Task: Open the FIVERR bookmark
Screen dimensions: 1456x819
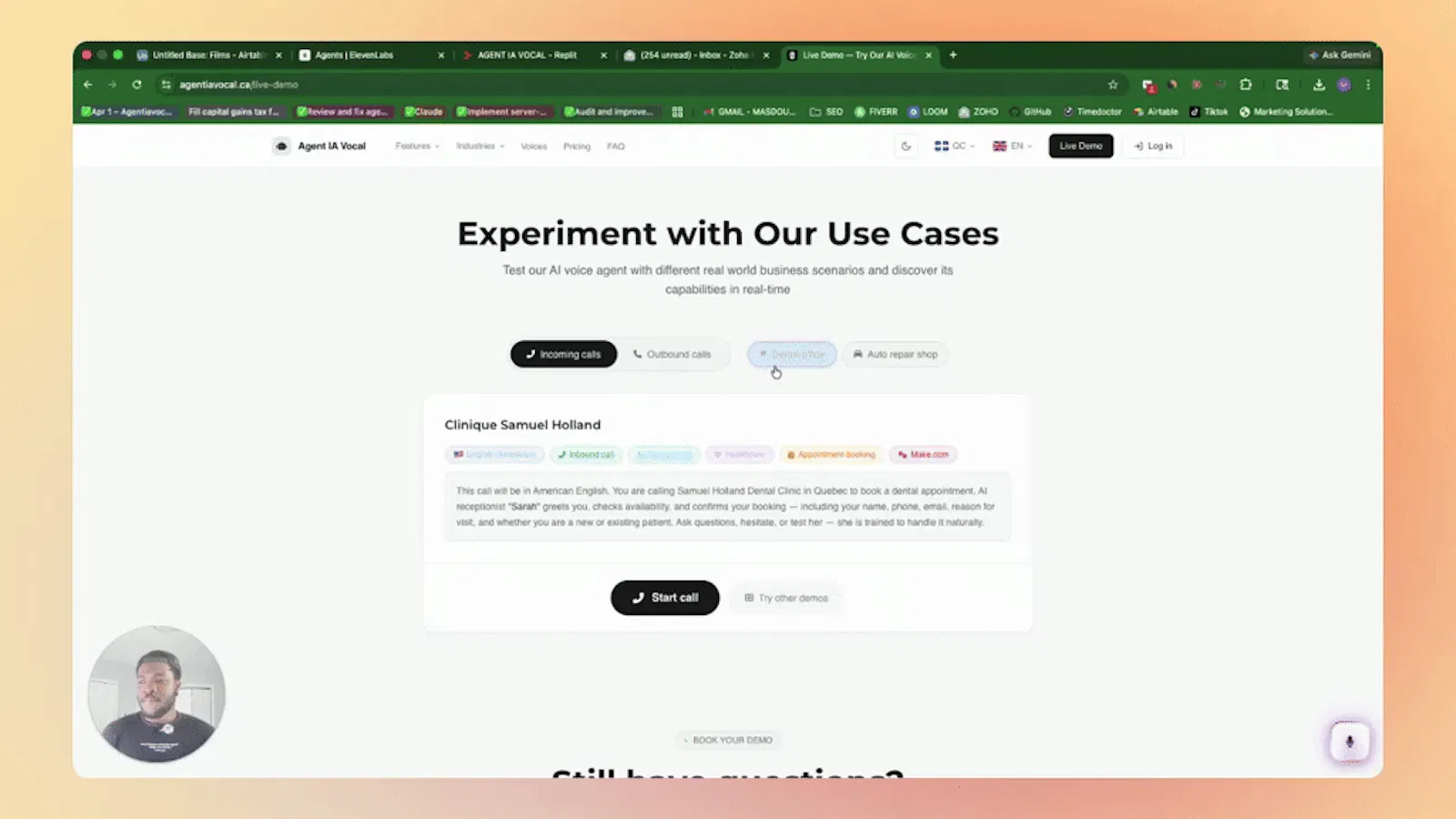Action: pos(876,112)
